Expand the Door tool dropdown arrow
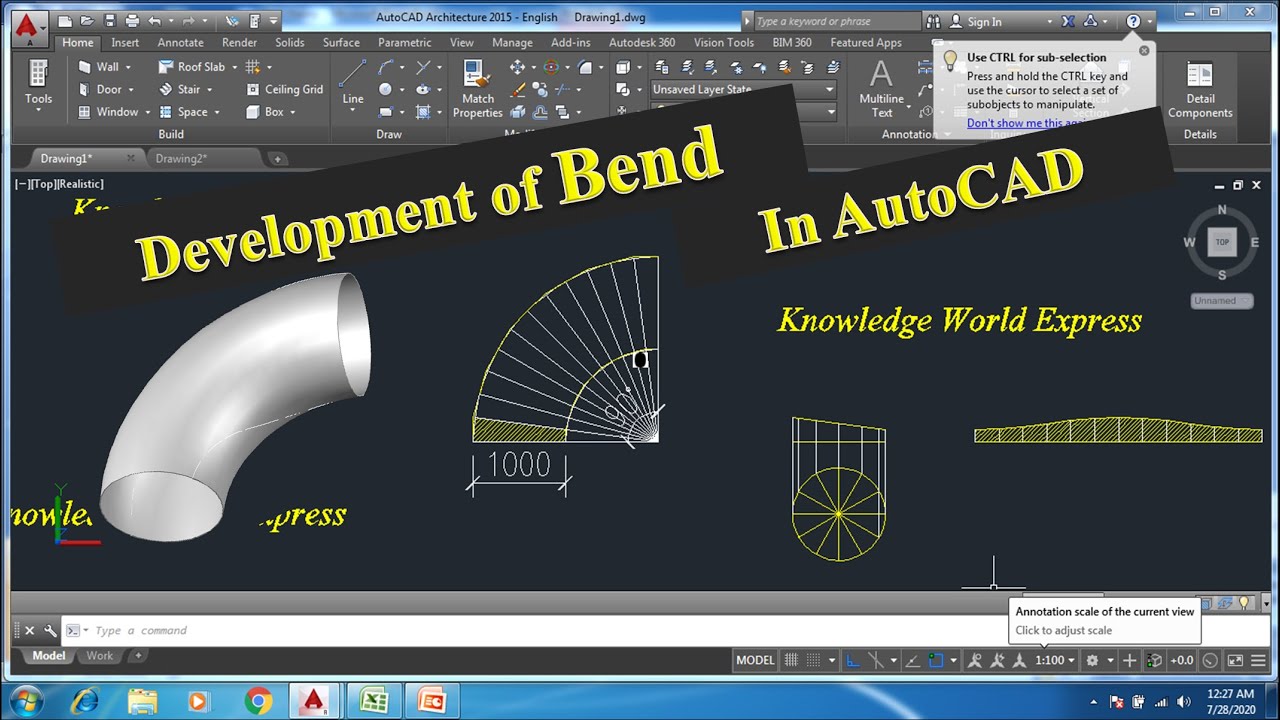1280x720 pixels. coord(133,89)
